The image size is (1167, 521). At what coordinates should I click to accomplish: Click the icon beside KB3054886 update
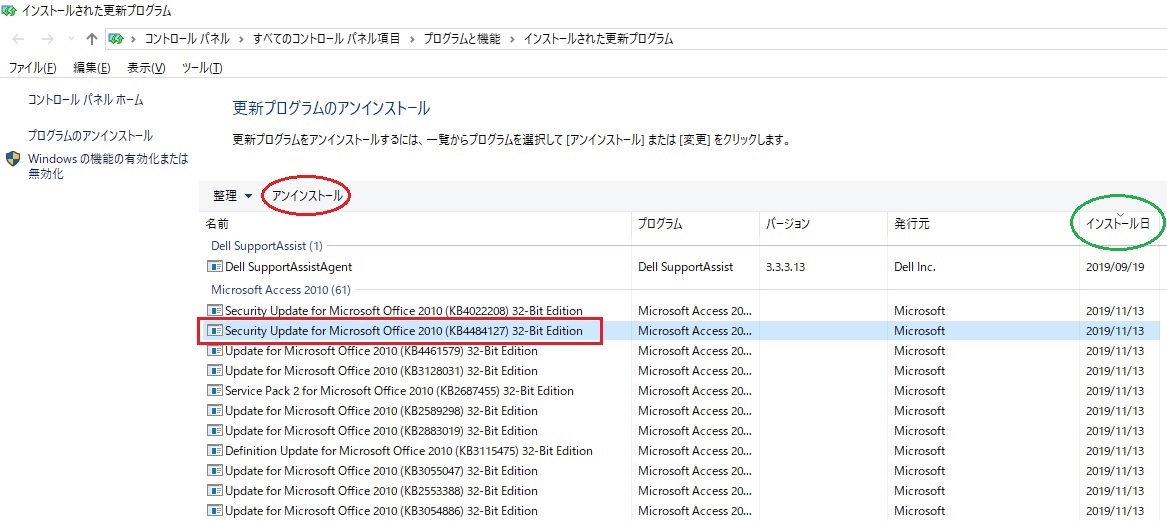pyautogui.click(x=214, y=511)
